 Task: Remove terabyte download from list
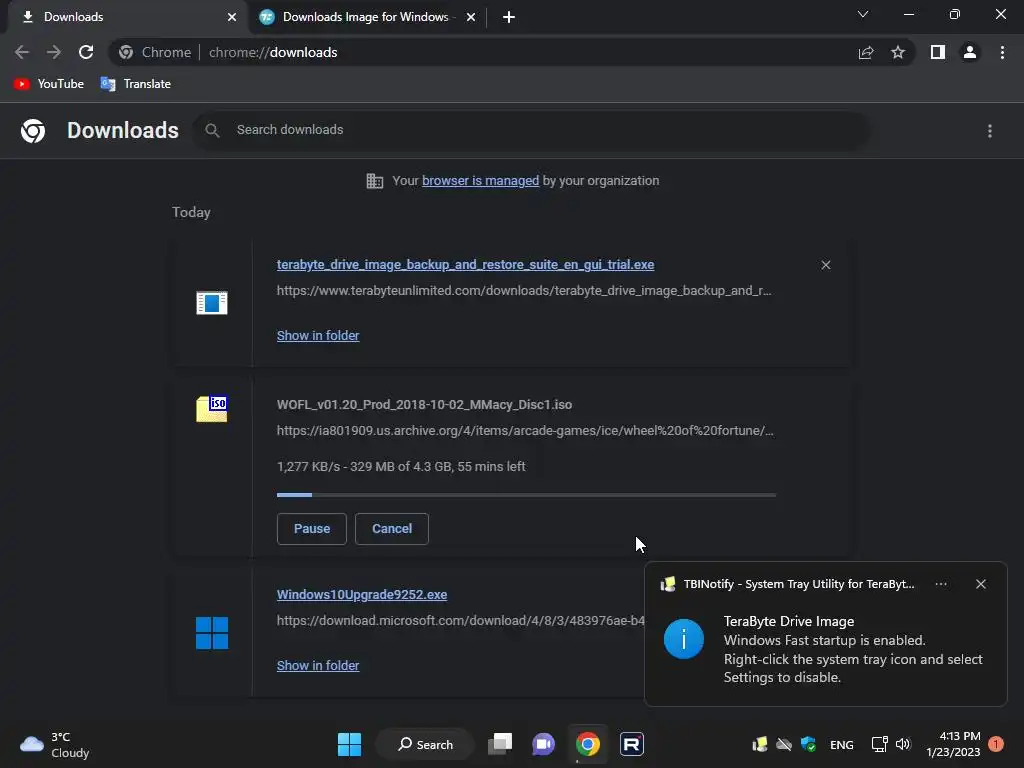pos(825,264)
